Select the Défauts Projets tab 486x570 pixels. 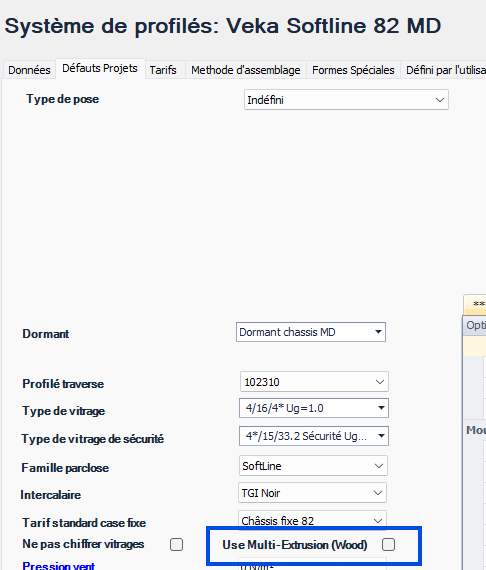100,68
